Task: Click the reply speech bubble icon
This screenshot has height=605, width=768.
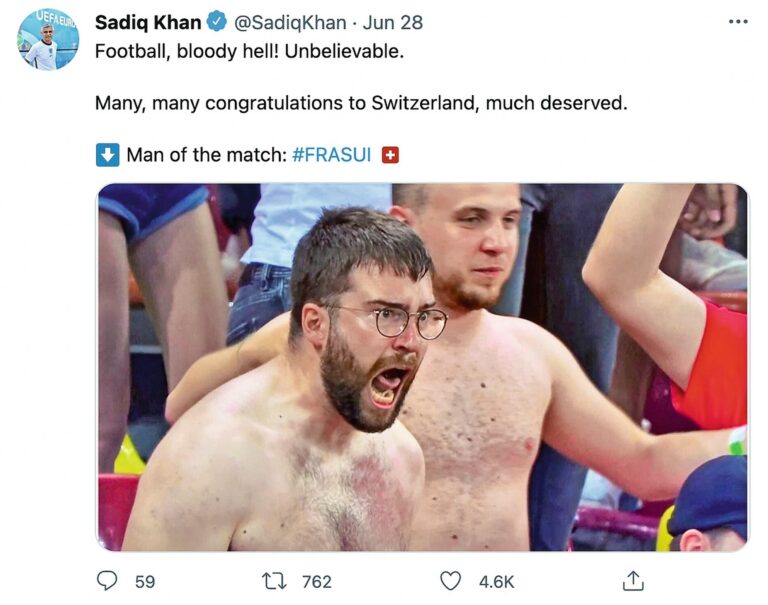Action: point(107,581)
